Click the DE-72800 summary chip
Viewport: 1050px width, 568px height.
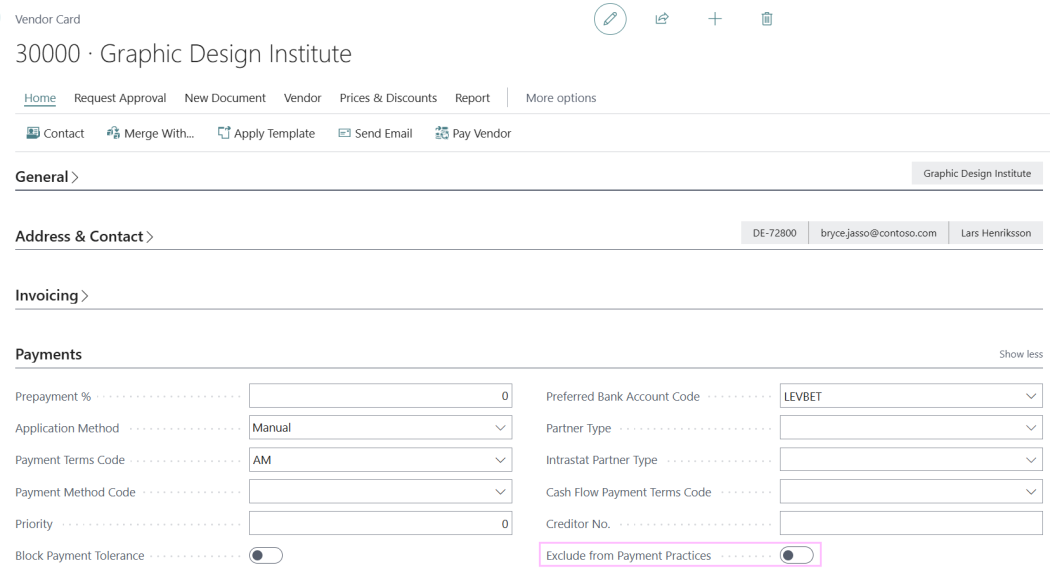[x=775, y=233]
